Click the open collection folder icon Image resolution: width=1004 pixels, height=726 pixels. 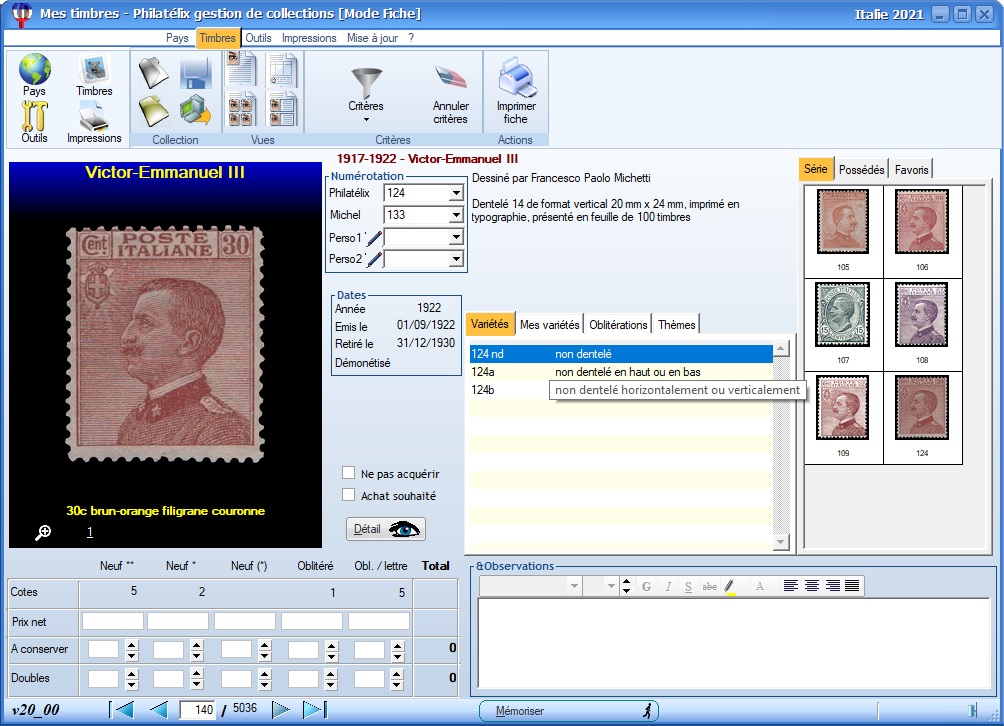point(154,72)
